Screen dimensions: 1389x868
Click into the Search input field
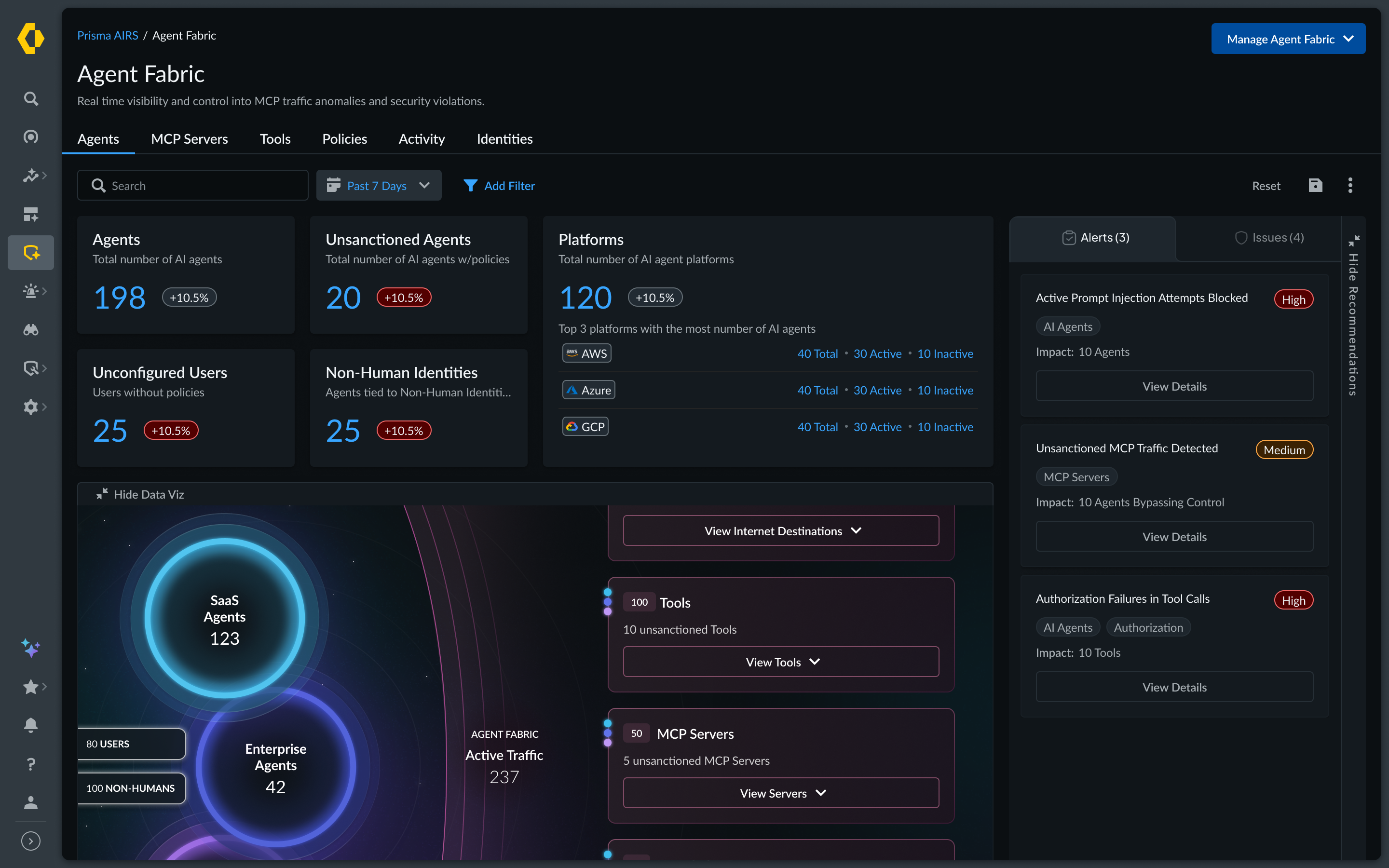(x=193, y=185)
